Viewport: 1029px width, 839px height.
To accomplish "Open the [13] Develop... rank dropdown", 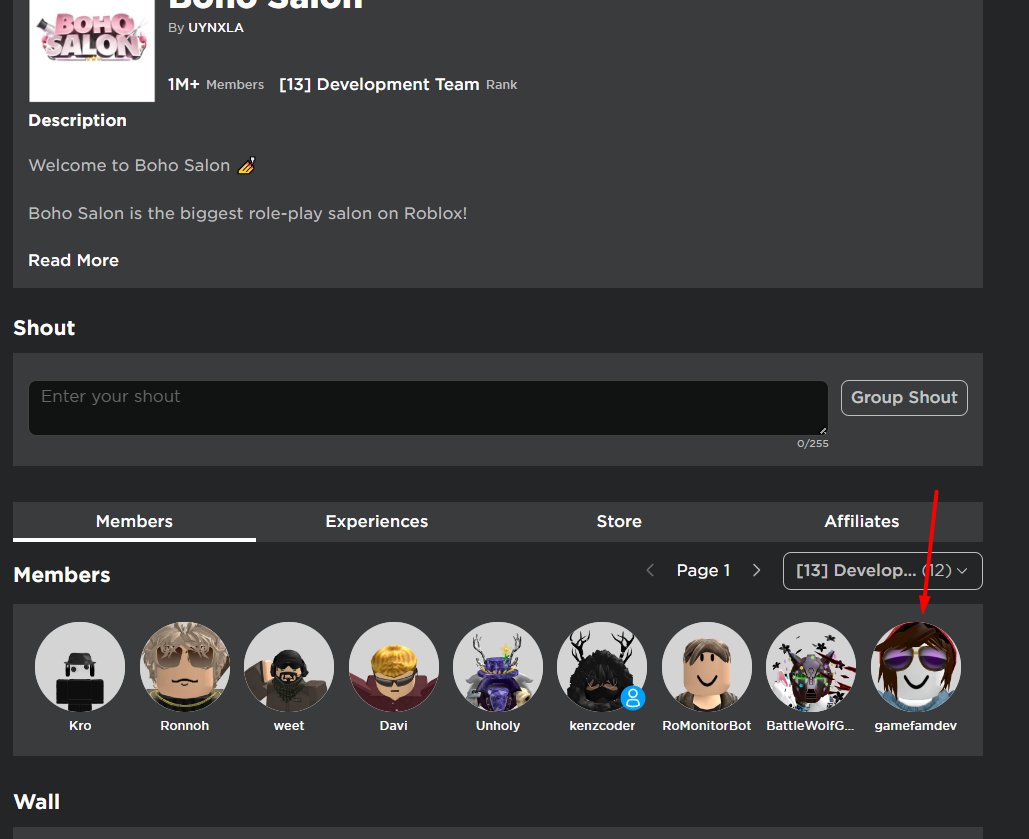I will click(x=882, y=570).
